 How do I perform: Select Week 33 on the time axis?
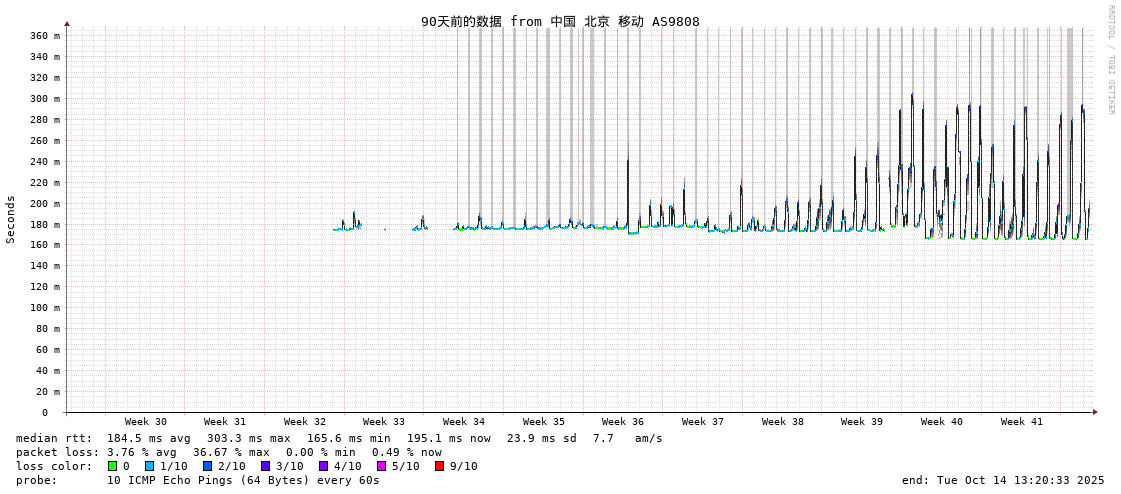[x=384, y=422]
